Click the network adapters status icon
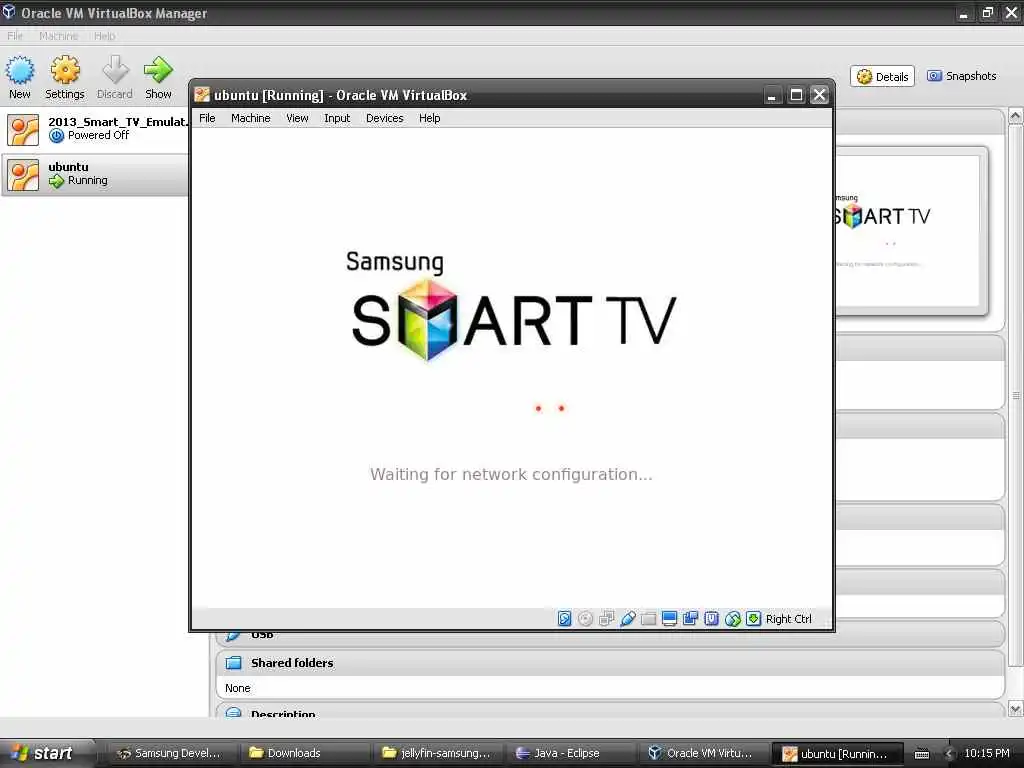The width and height of the screenshot is (1024, 768). click(x=607, y=618)
